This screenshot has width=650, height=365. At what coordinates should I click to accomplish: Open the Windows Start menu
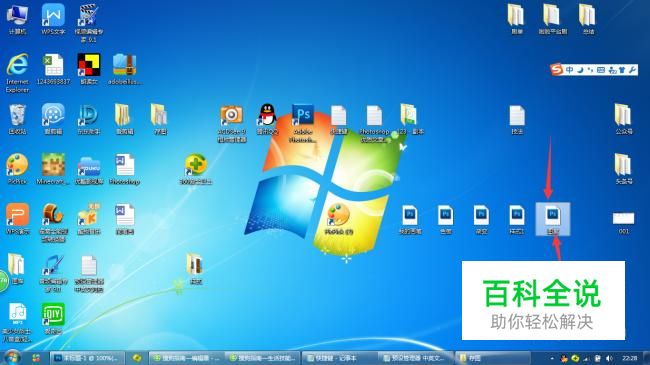click(x=12, y=358)
